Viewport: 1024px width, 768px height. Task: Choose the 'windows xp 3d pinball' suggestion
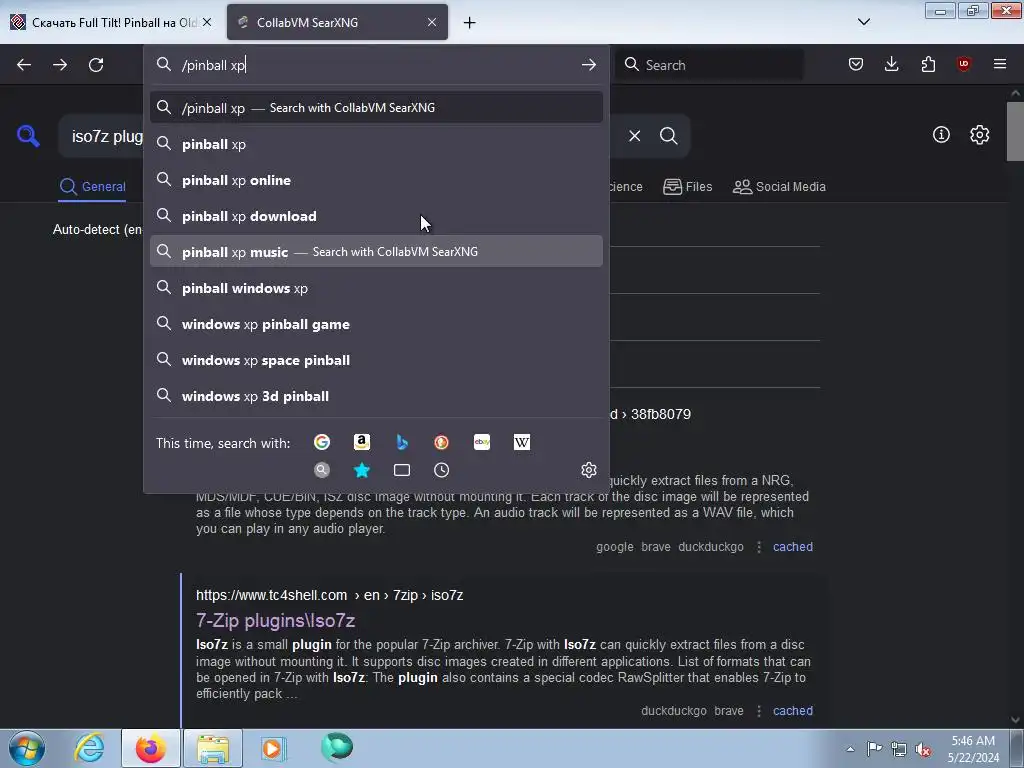pos(376,396)
